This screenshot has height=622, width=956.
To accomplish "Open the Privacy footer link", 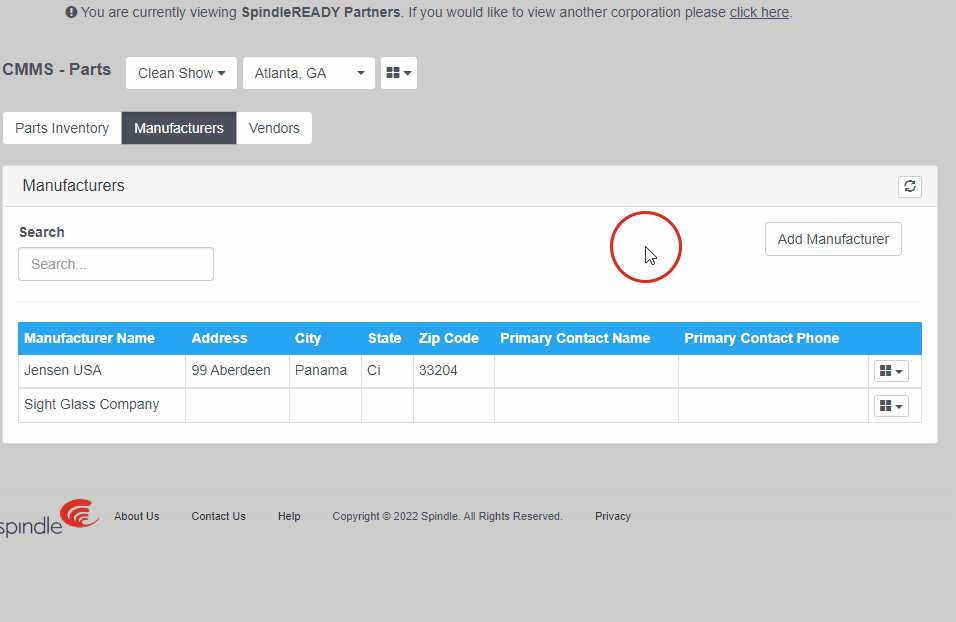I will (x=613, y=517).
